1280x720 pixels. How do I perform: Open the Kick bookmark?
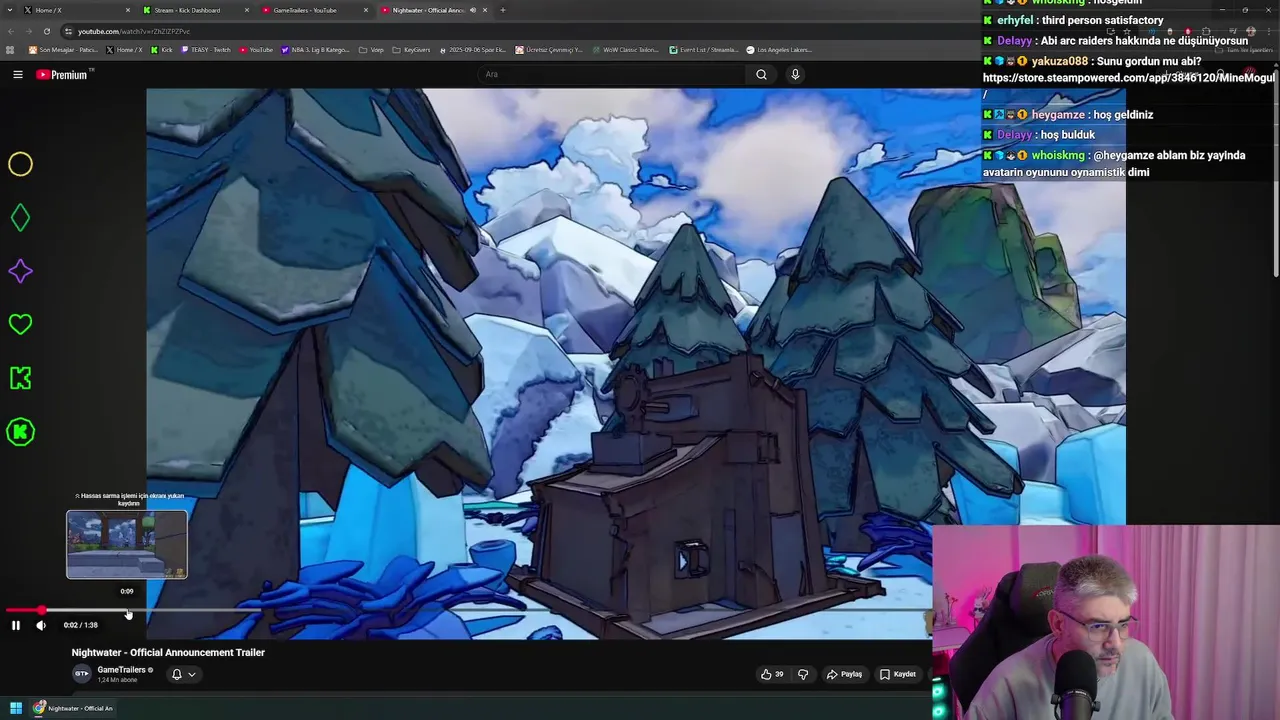tap(161, 50)
